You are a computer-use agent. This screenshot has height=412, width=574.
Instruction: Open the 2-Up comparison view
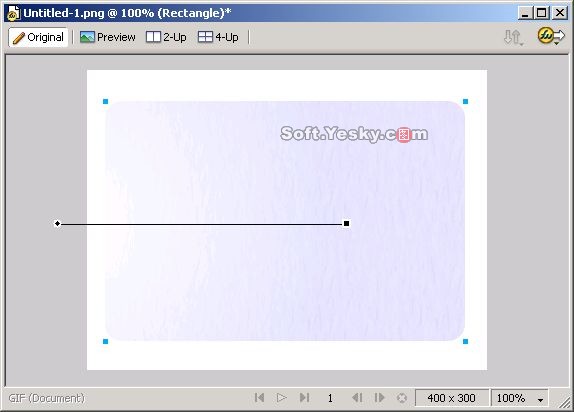tap(166, 37)
